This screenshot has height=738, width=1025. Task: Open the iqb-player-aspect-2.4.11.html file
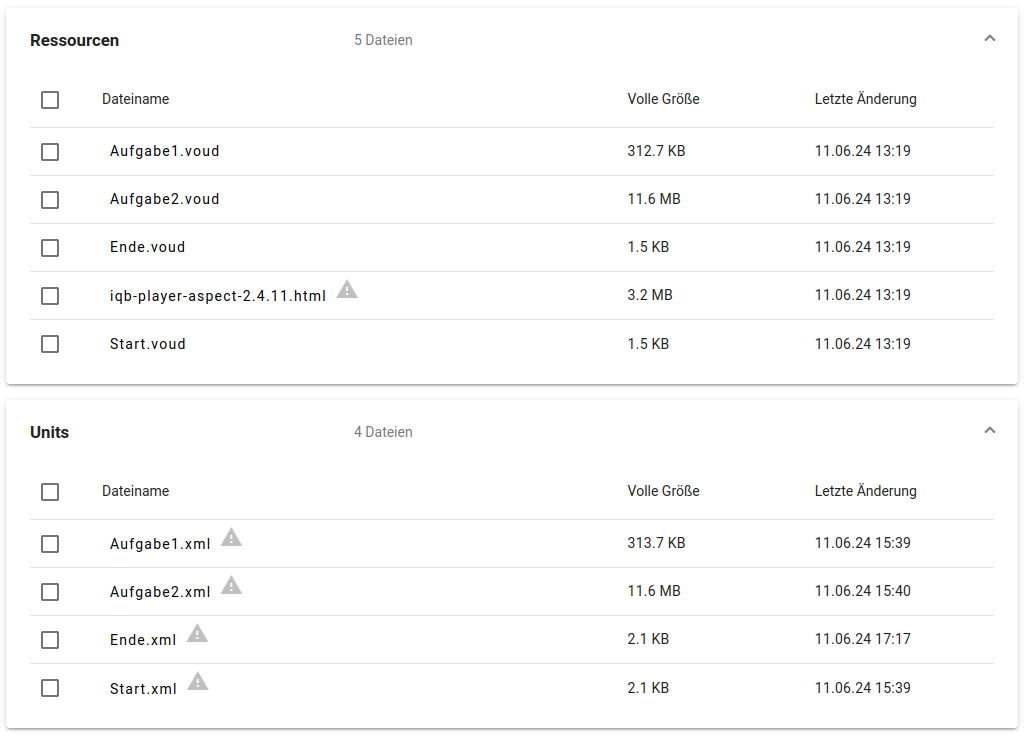217,296
